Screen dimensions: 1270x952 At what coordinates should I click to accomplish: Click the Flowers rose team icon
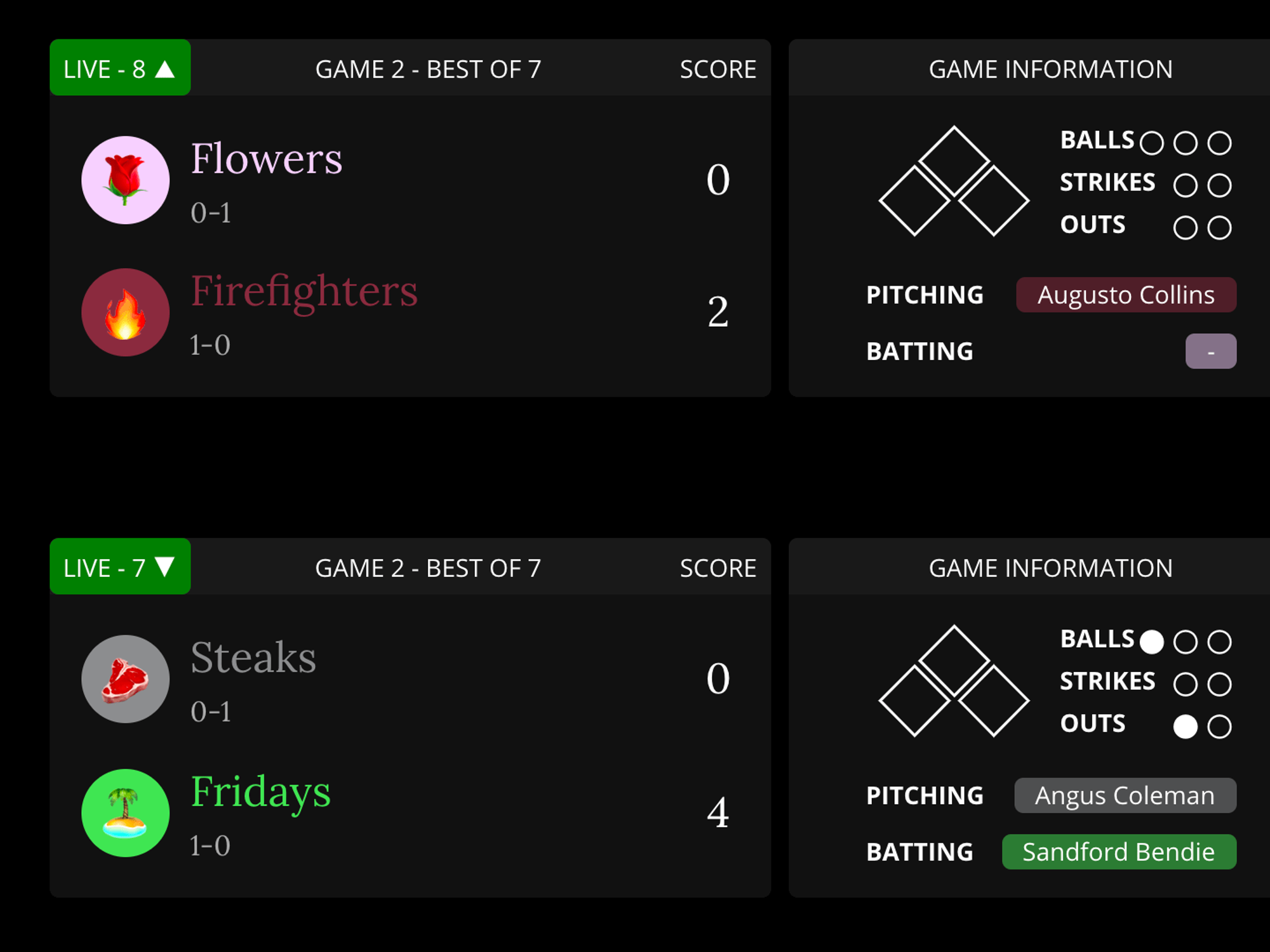pos(125,180)
